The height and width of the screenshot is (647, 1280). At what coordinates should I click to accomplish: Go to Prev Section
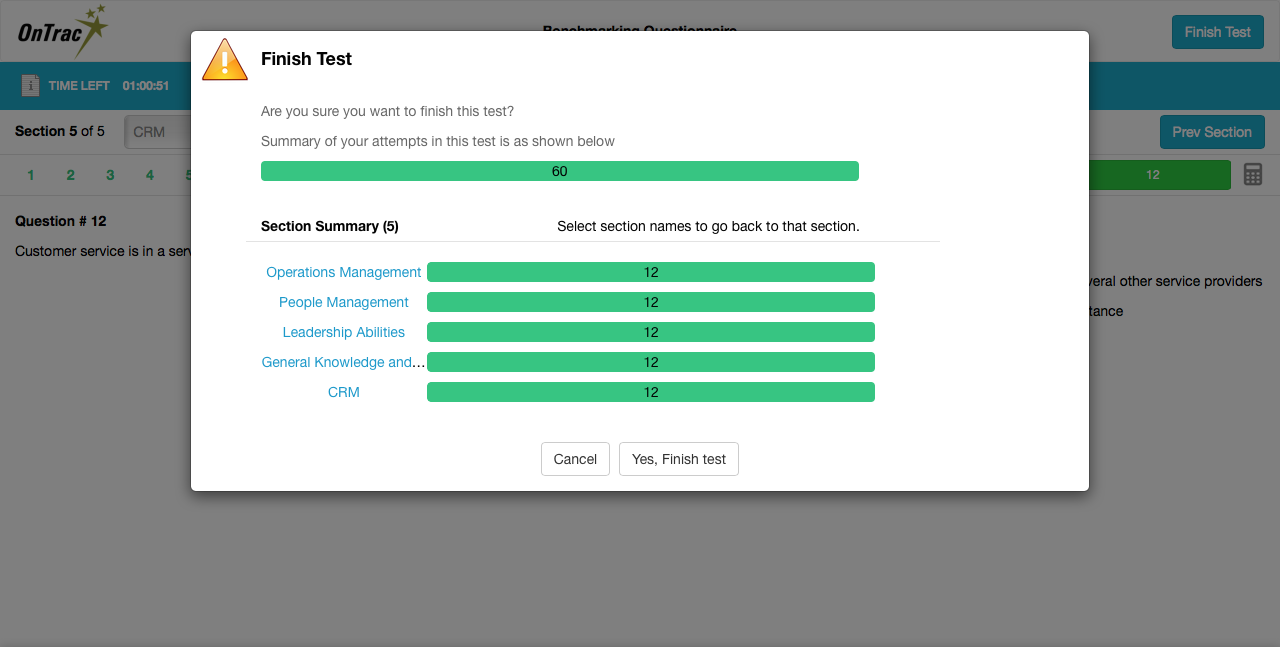tap(1212, 132)
